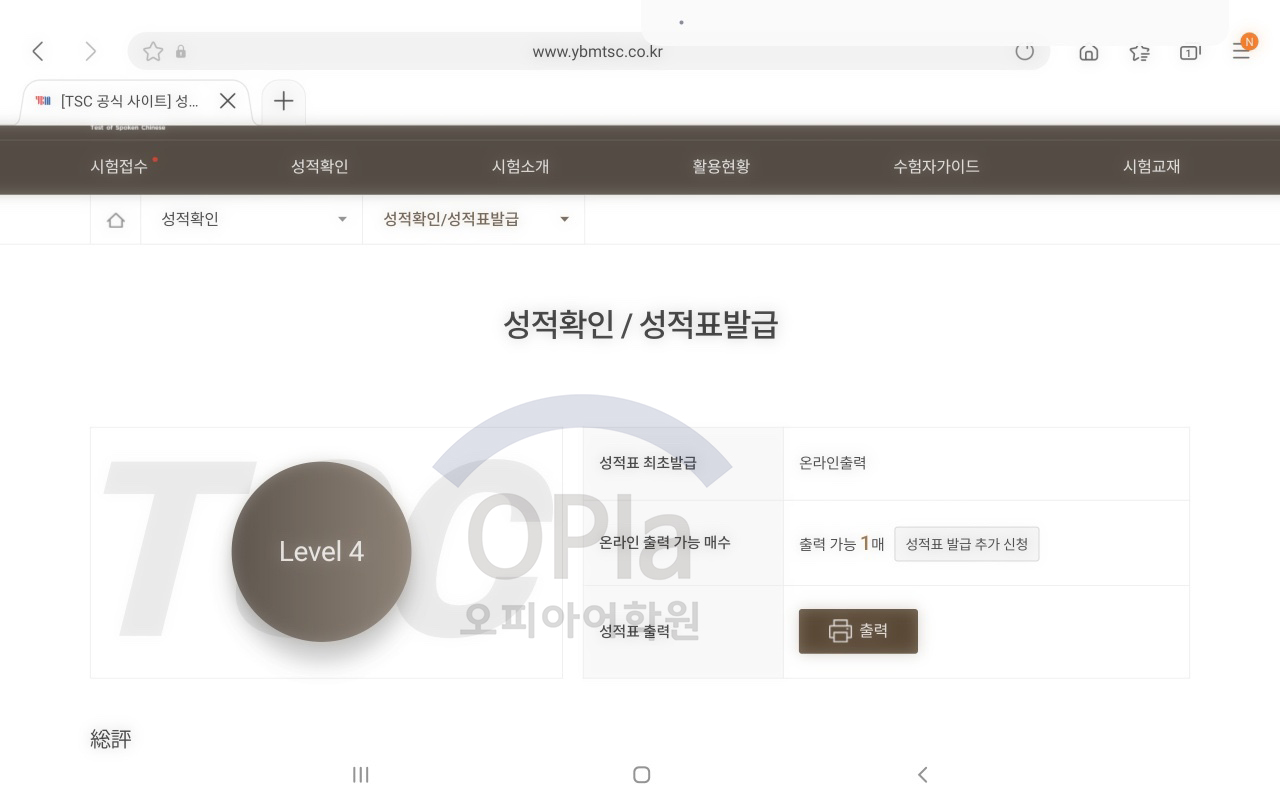Open the browser hamburger menu

[x=1241, y=51]
